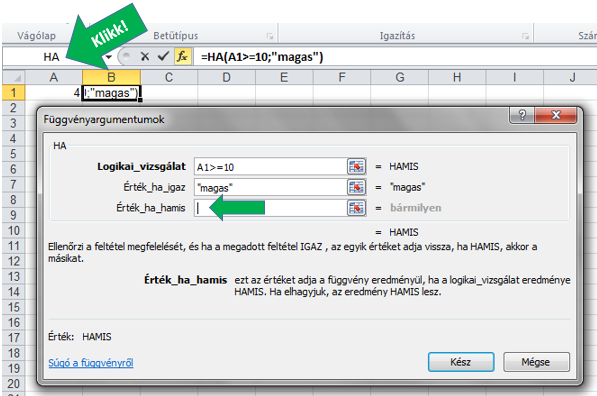Select row 20 header
The width and height of the screenshot is (597, 396).
[13, 383]
